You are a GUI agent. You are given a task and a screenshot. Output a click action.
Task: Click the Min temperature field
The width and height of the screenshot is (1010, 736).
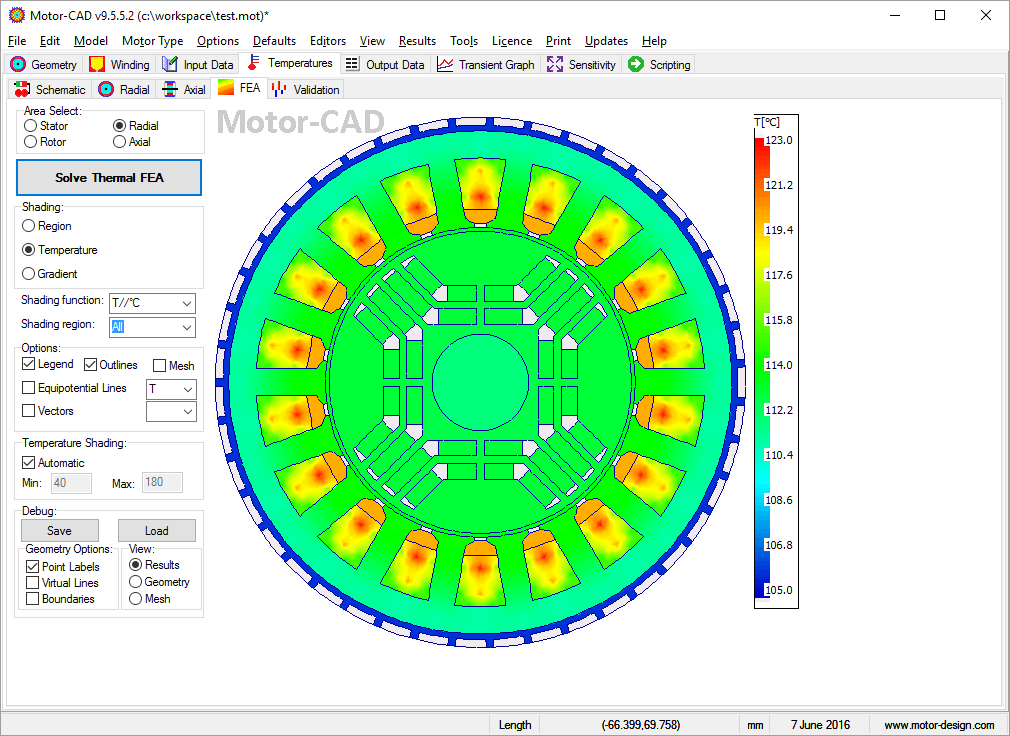pyautogui.click(x=71, y=483)
